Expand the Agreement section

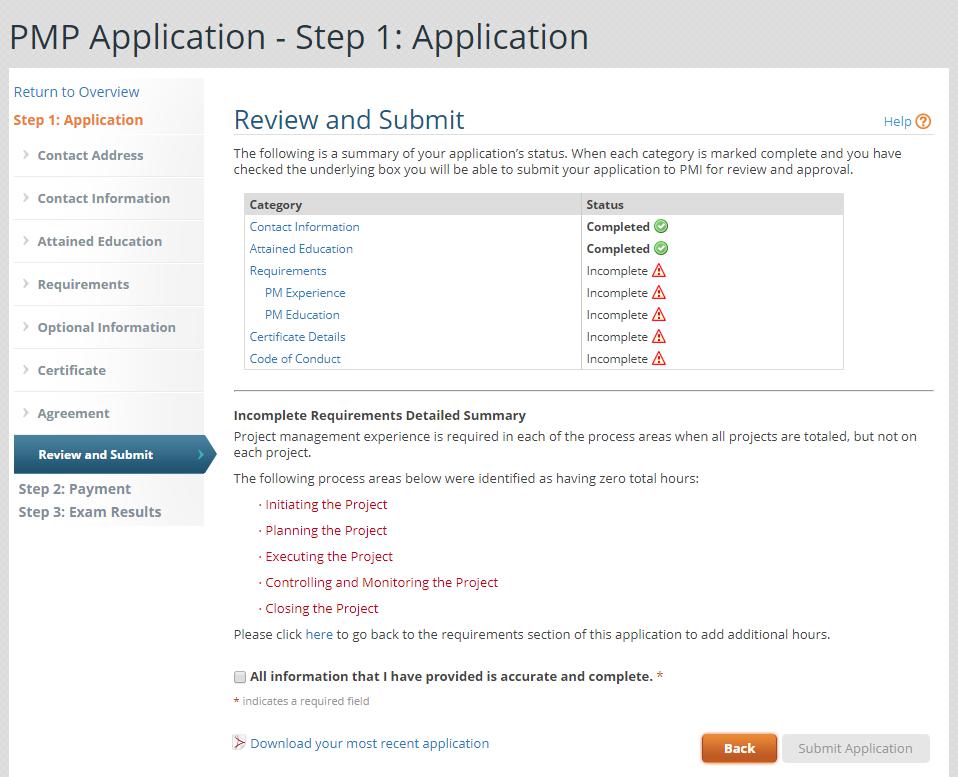click(71, 413)
